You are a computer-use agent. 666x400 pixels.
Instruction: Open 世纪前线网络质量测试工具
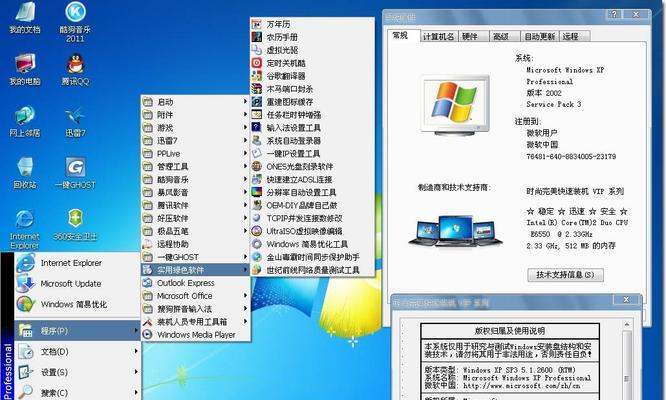coord(312,270)
